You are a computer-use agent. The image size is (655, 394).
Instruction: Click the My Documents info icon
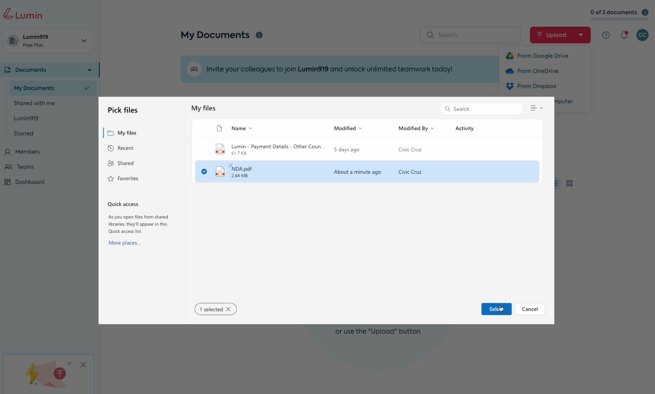click(x=259, y=35)
